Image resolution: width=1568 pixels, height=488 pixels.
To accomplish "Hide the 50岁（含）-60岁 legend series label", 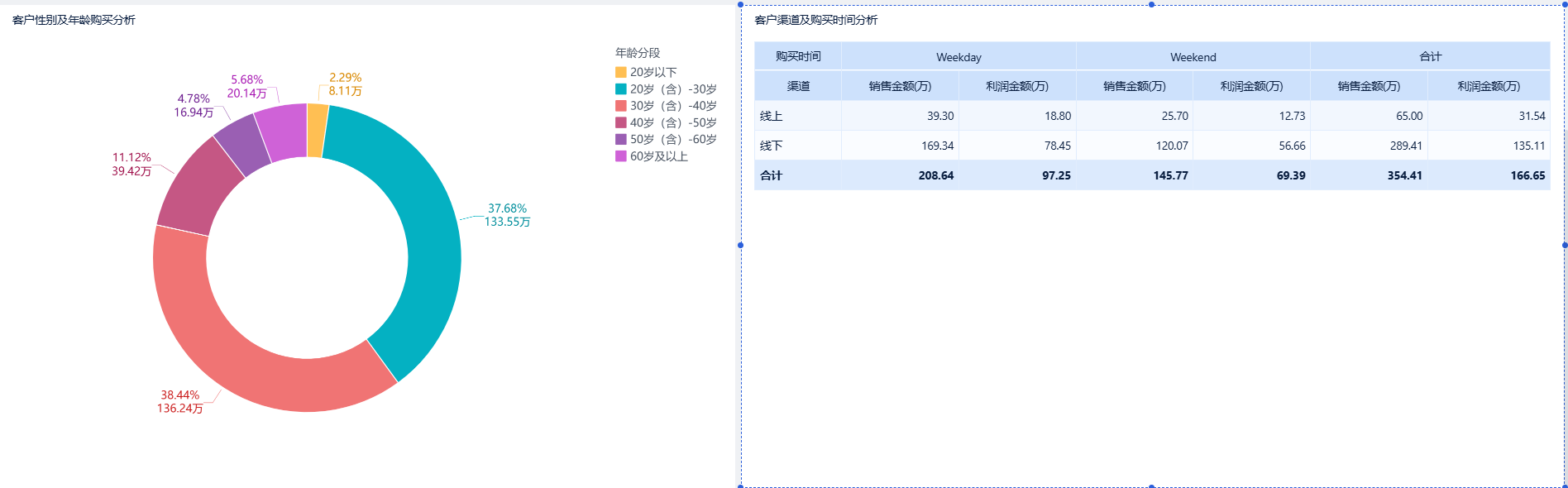I will 672,140.
